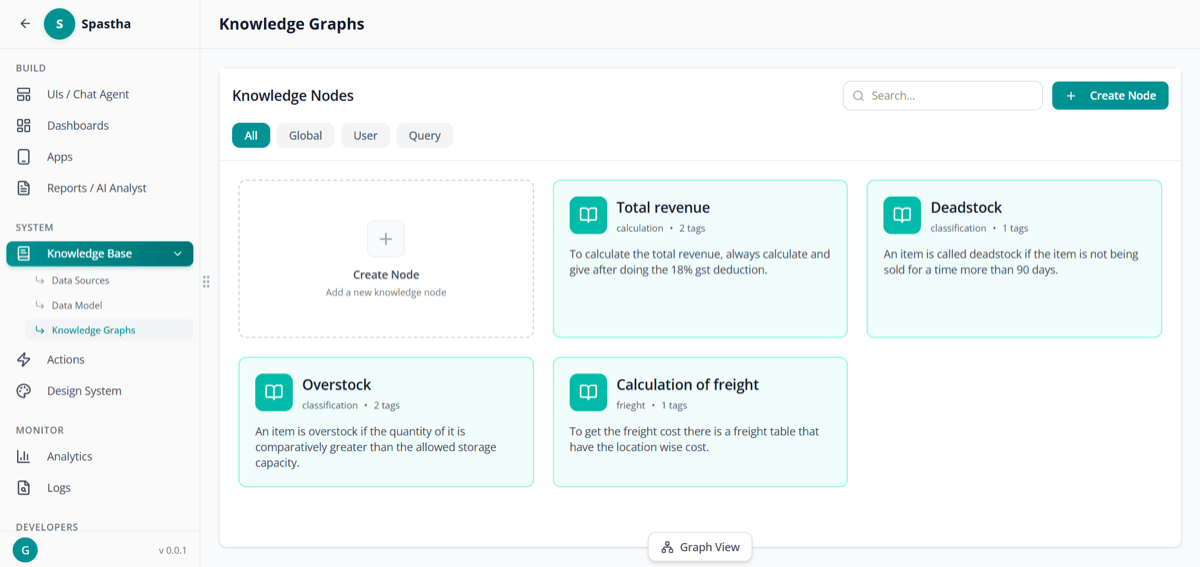Viewport: 1200px width, 567px height.
Task: Click the Knowledge Base book icon
Action: pos(24,254)
